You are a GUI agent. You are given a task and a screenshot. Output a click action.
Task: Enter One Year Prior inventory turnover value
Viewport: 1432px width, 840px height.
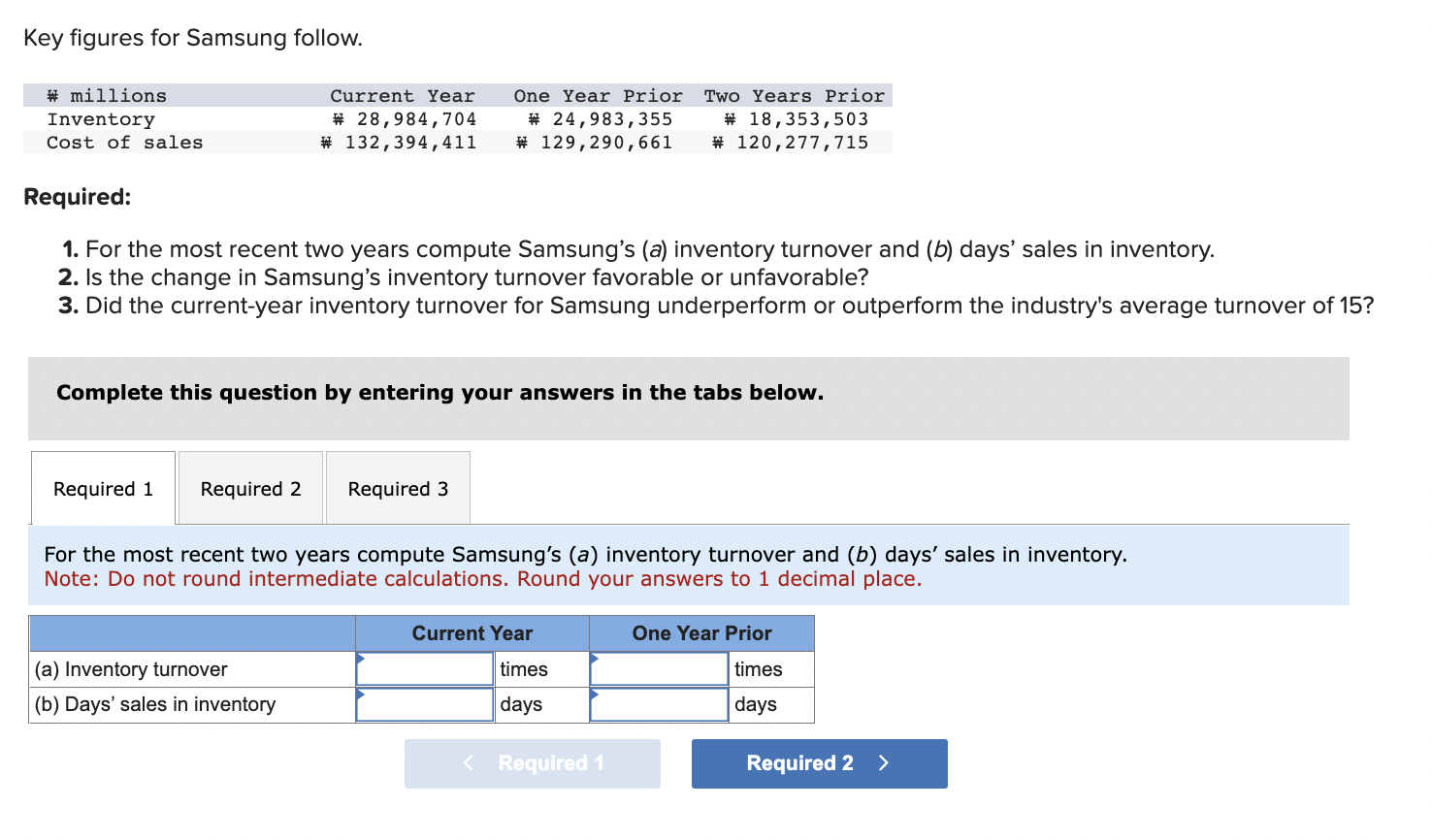pyautogui.click(x=658, y=668)
